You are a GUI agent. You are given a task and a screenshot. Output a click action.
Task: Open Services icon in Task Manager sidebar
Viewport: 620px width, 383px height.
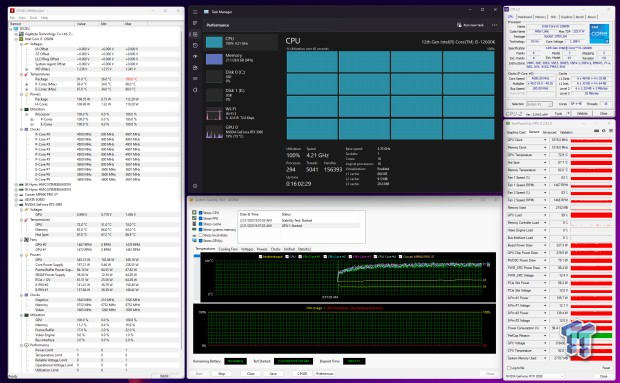[x=195, y=90]
